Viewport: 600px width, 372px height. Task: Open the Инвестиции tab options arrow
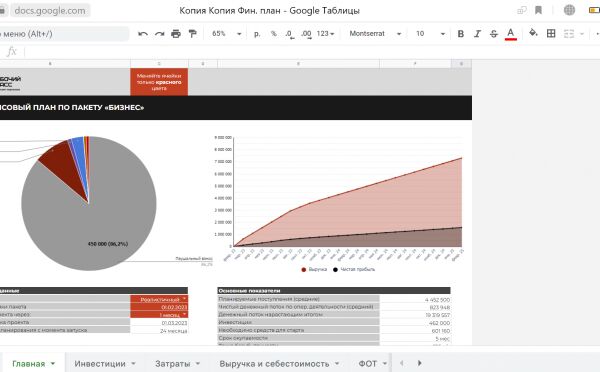point(133,363)
